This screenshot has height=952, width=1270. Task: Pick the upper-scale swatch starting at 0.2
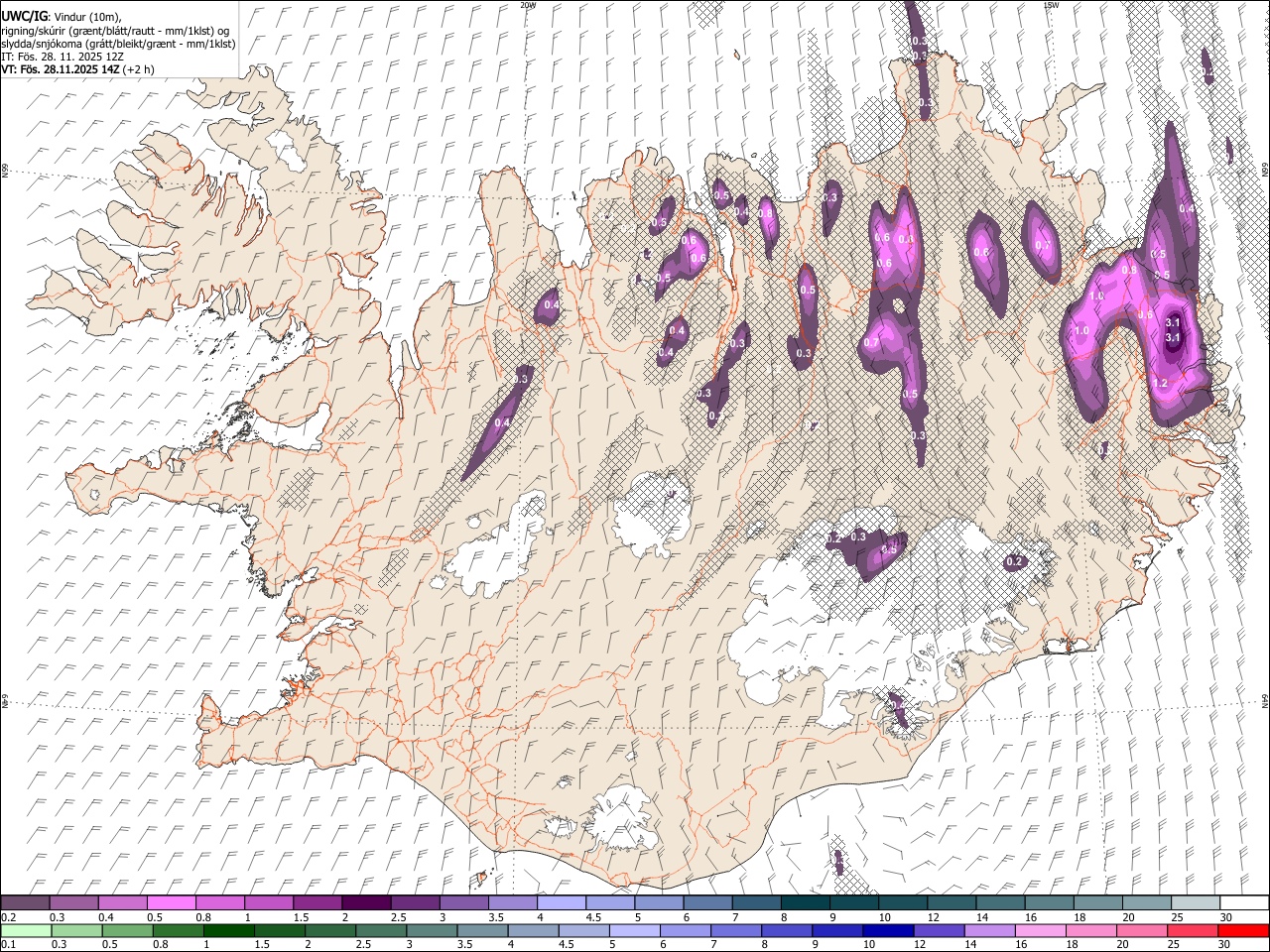(x=26, y=903)
